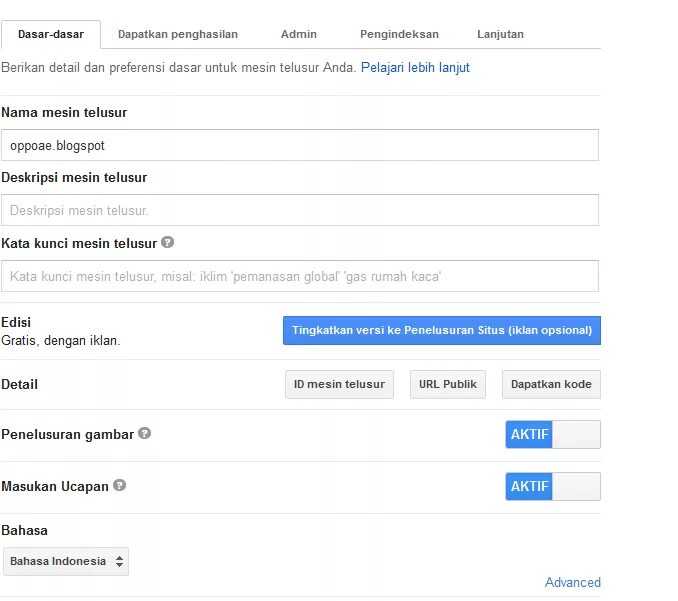Click help icon next to Kata kunci mesin telusur

(x=167, y=242)
